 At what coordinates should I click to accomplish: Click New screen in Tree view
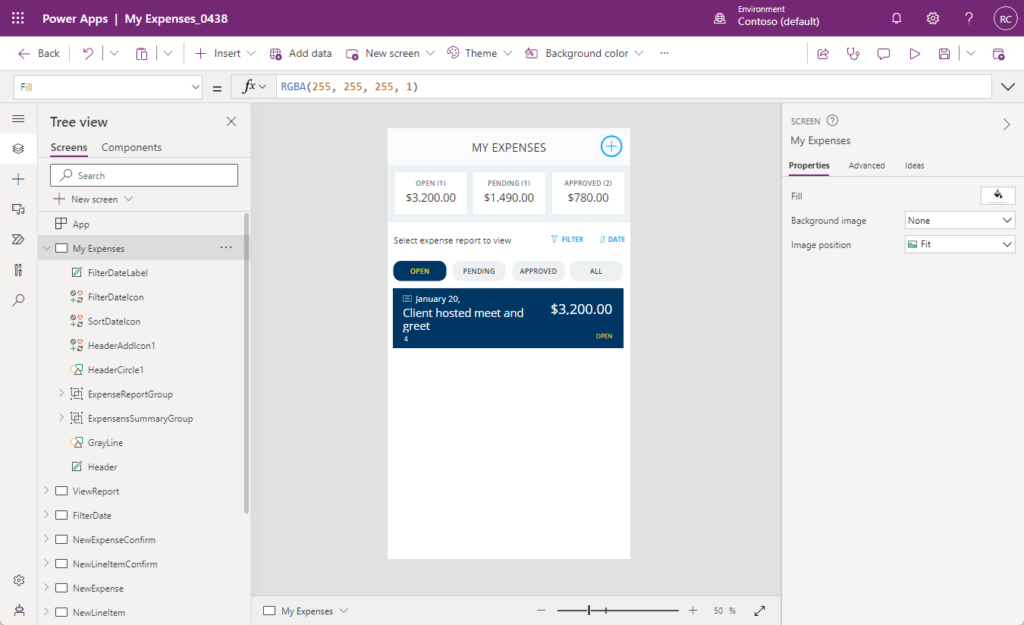[x=93, y=199]
